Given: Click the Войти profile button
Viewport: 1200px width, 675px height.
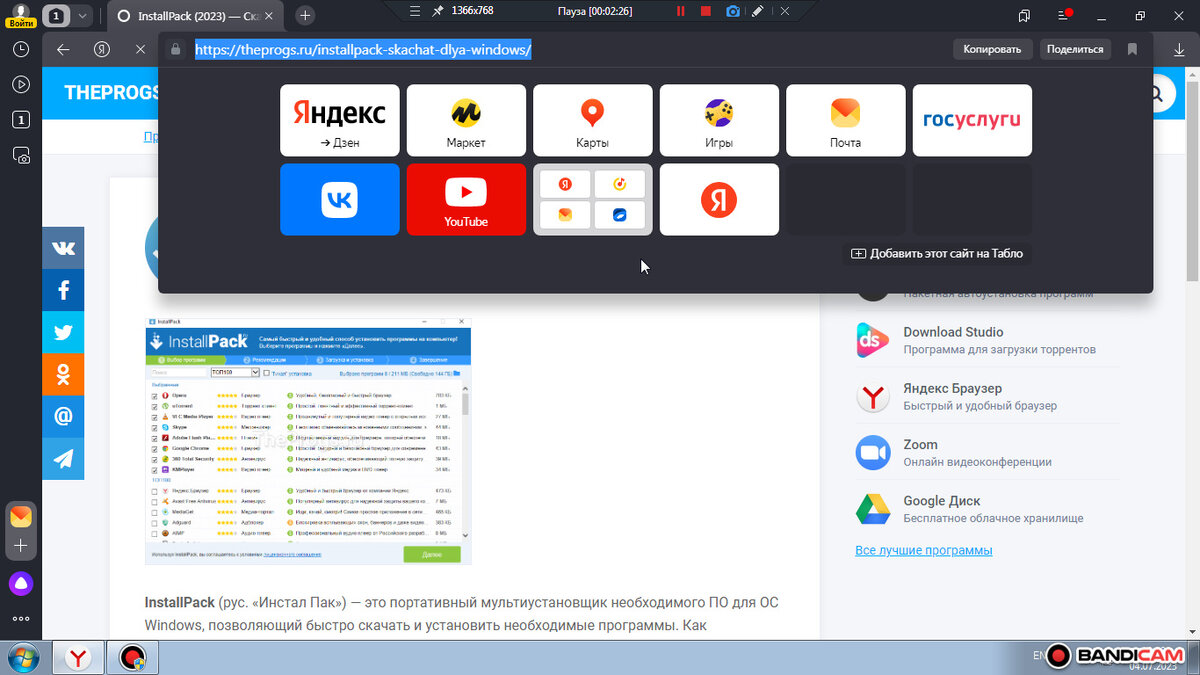Looking at the screenshot, I should click(x=21, y=15).
